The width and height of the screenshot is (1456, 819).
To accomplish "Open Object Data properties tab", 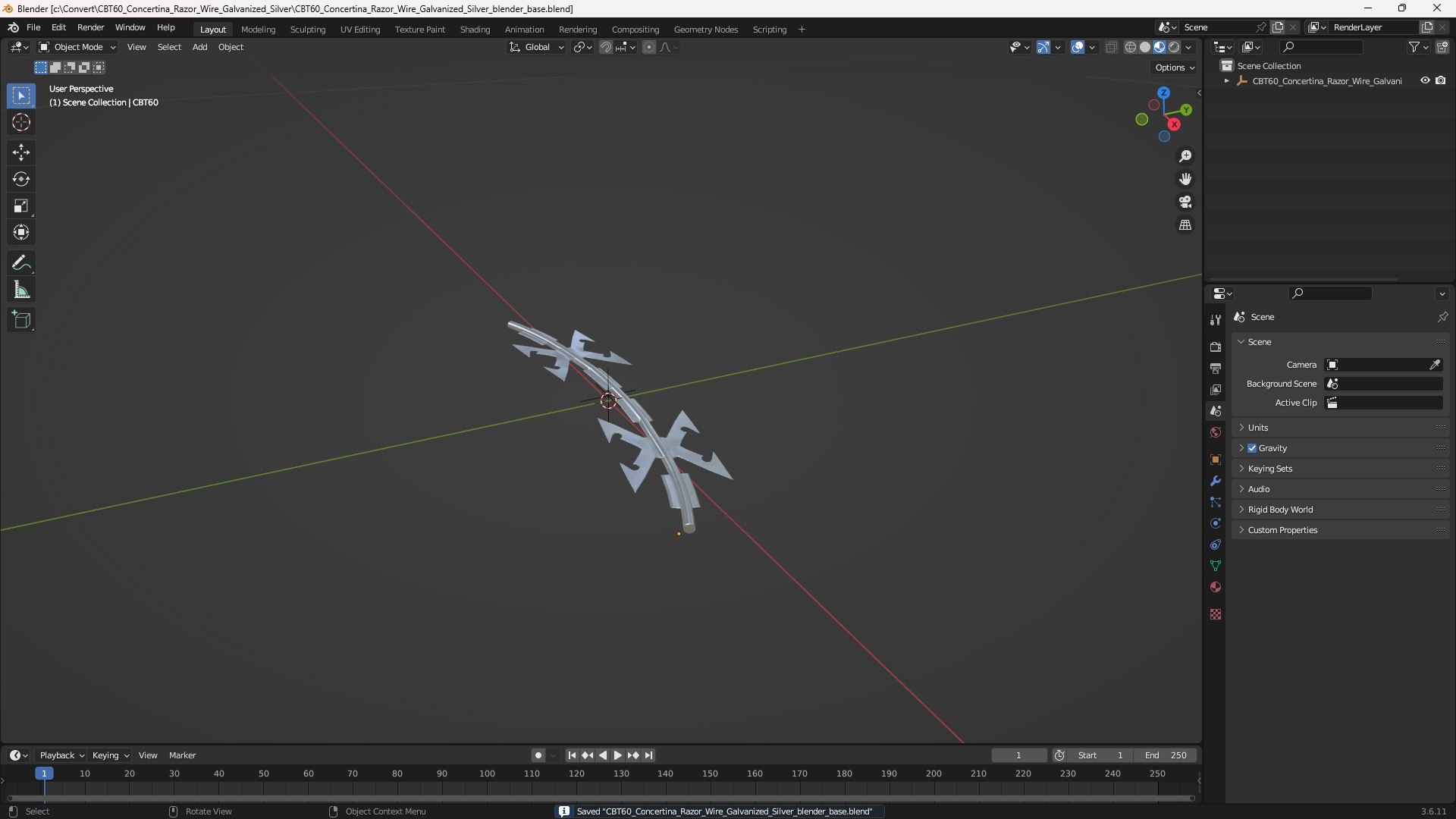I will point(1216,566).
